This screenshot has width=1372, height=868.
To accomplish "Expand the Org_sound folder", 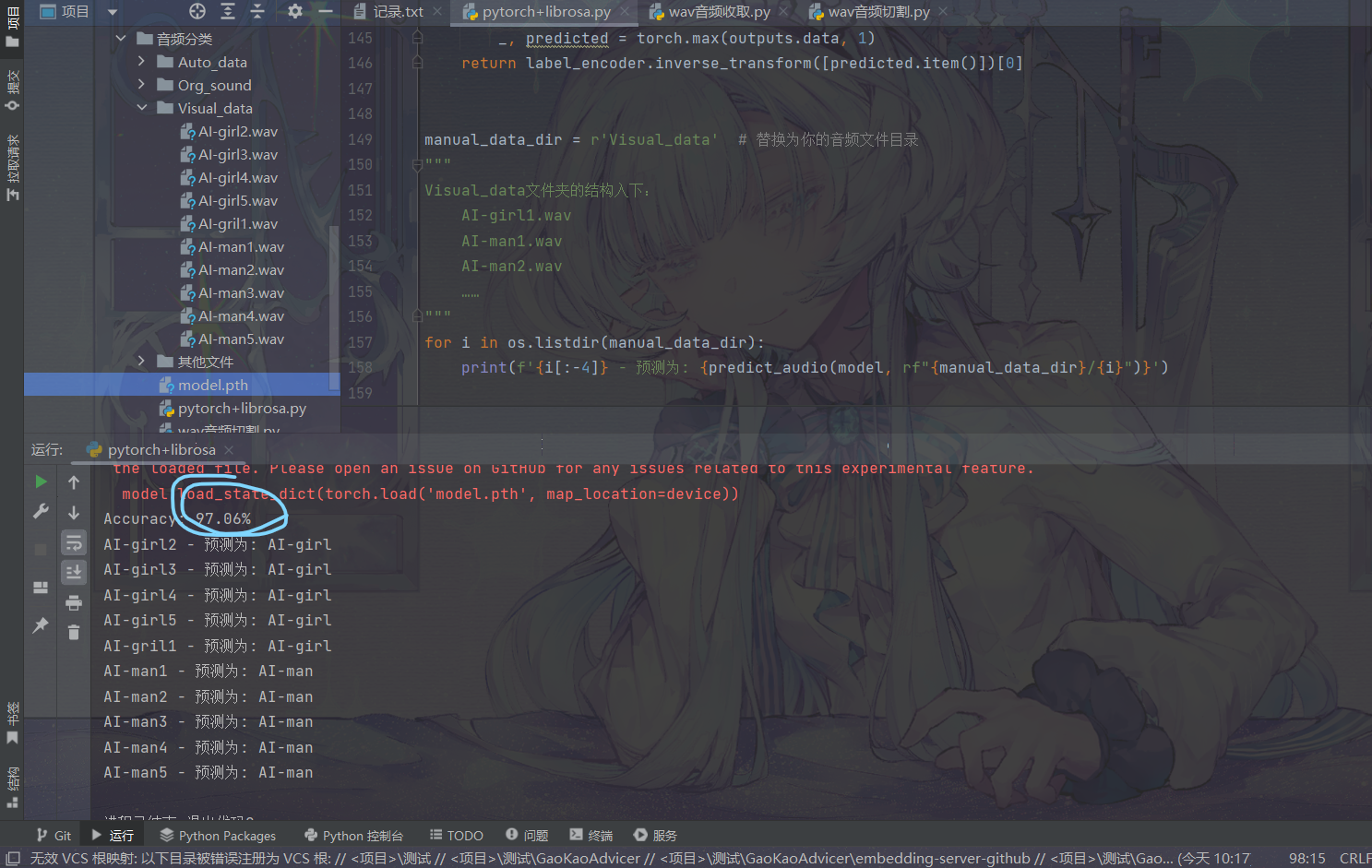I will [141, 84].
